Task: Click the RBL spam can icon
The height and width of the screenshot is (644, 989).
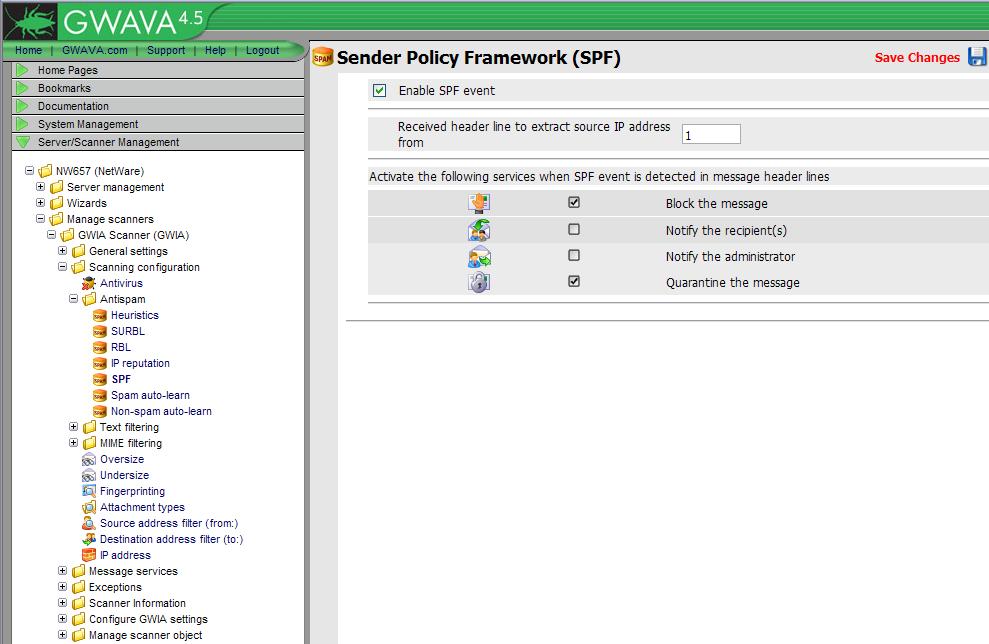Action: 100,348
